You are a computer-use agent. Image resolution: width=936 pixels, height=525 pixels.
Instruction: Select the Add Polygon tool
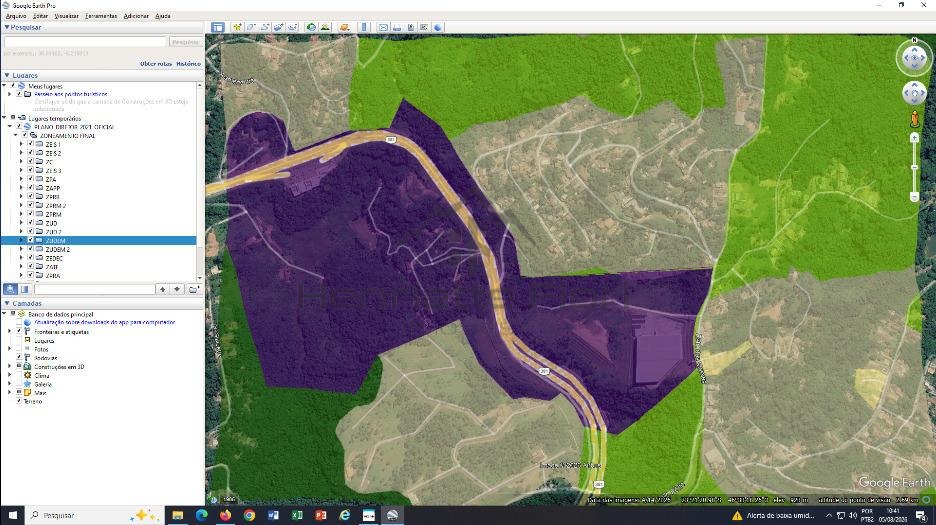pos(251,27)
